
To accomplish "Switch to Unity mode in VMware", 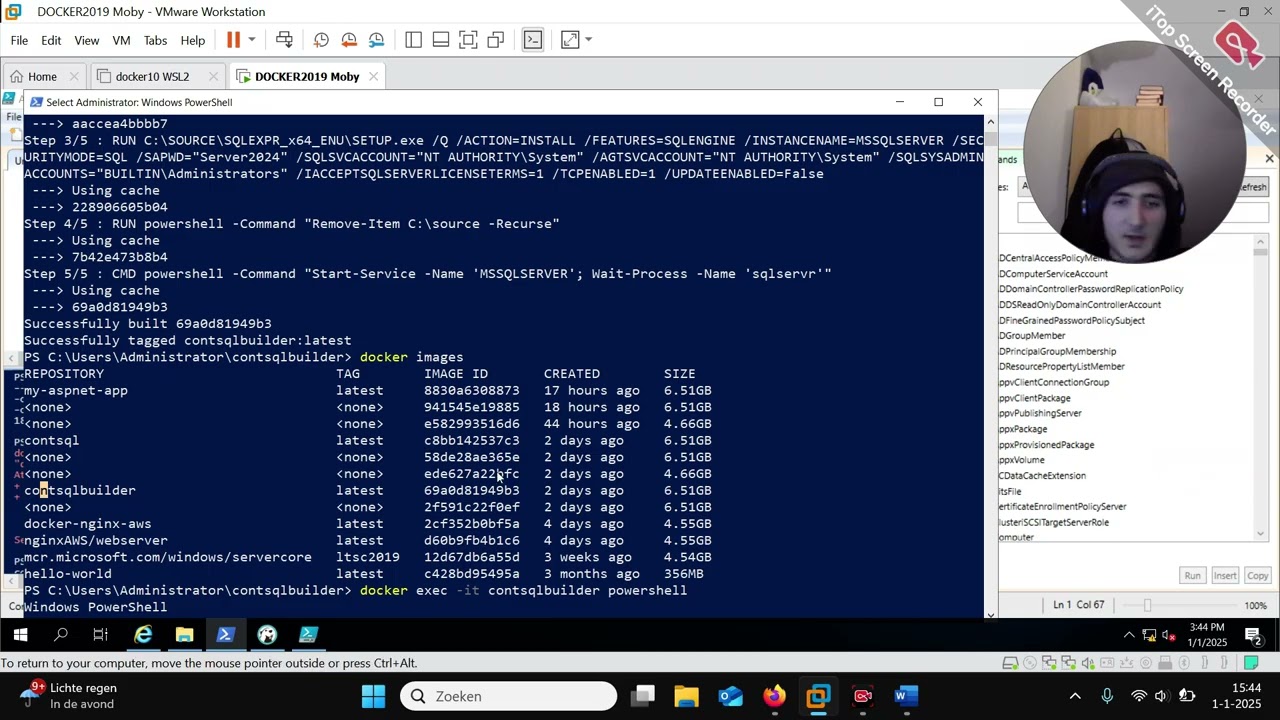I will tap(496, 40).
